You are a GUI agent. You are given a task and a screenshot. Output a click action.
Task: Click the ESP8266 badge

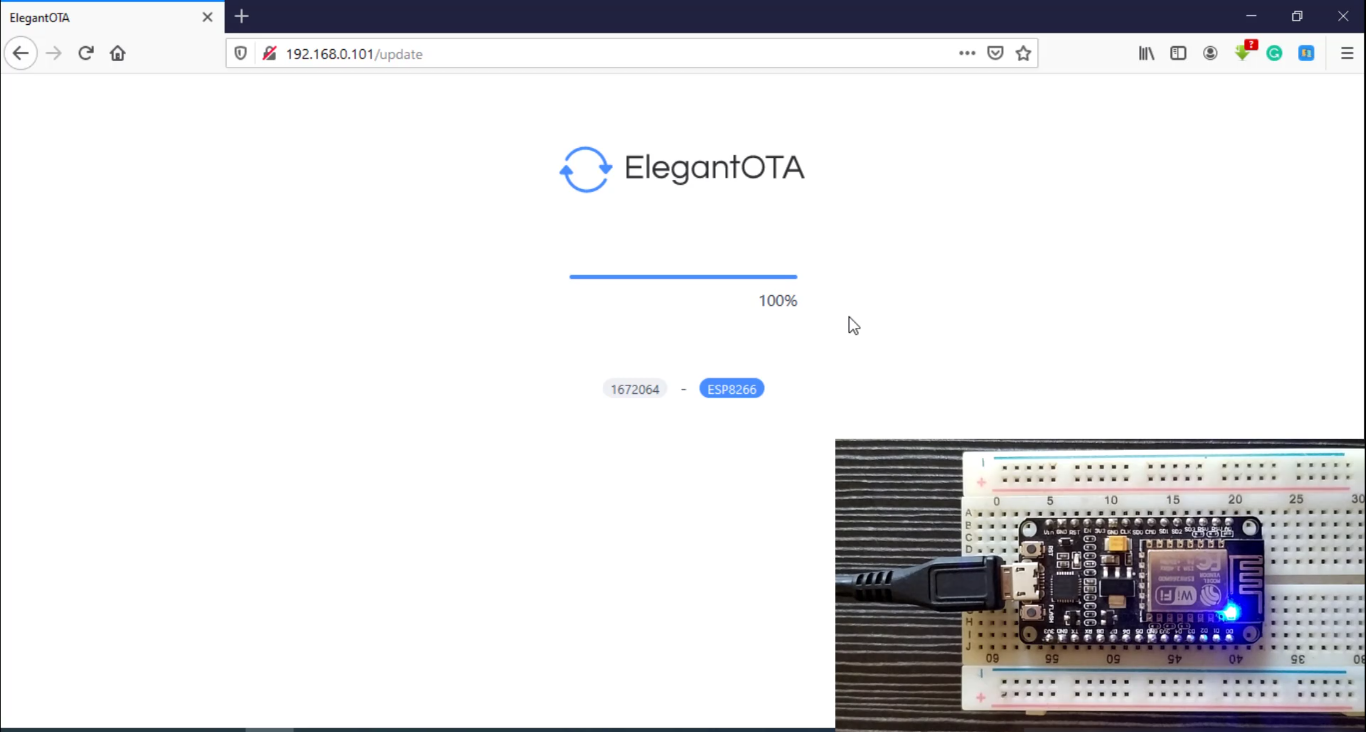tap(732, 389)
